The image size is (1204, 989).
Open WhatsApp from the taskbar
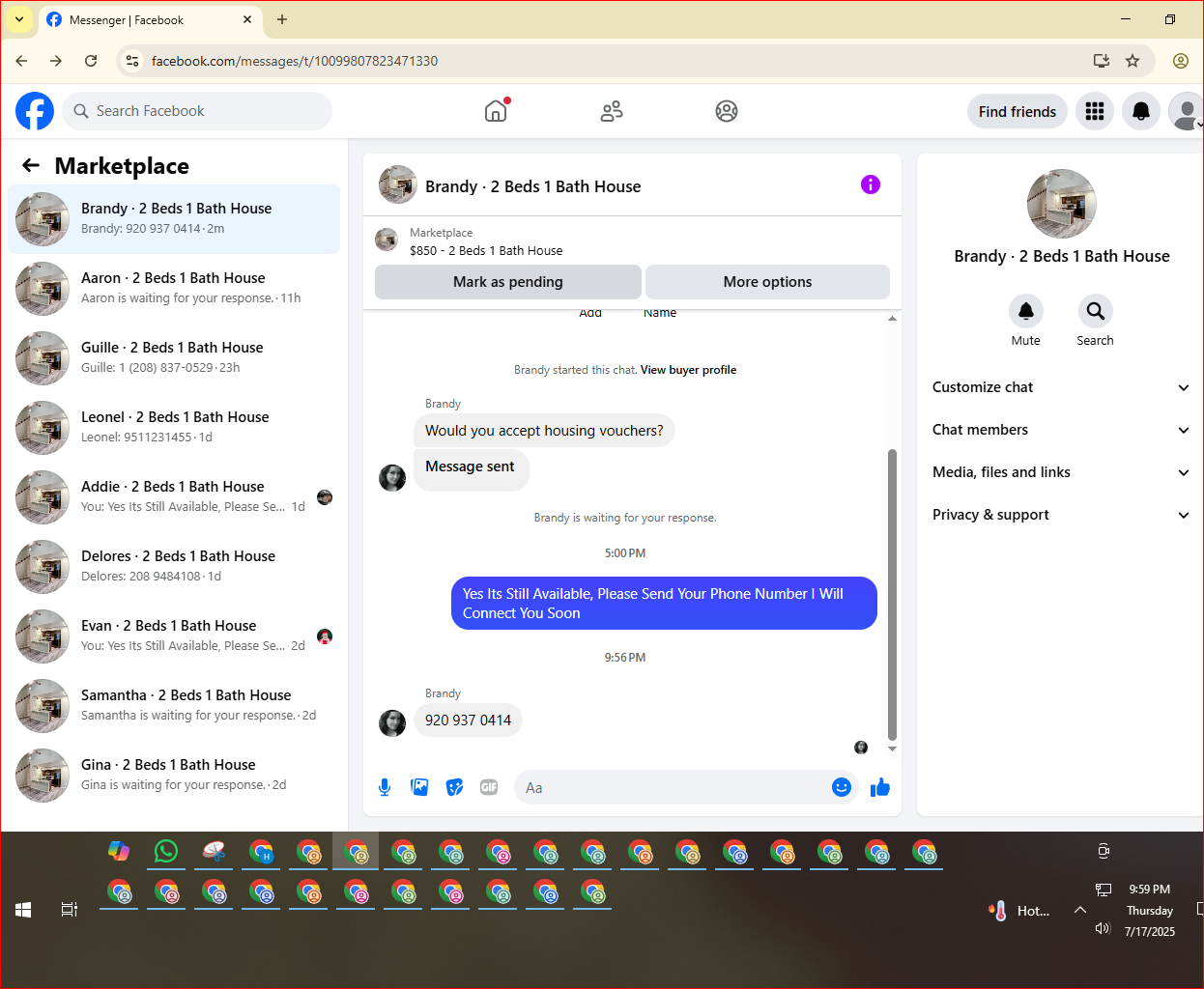(x=166, y=851)
